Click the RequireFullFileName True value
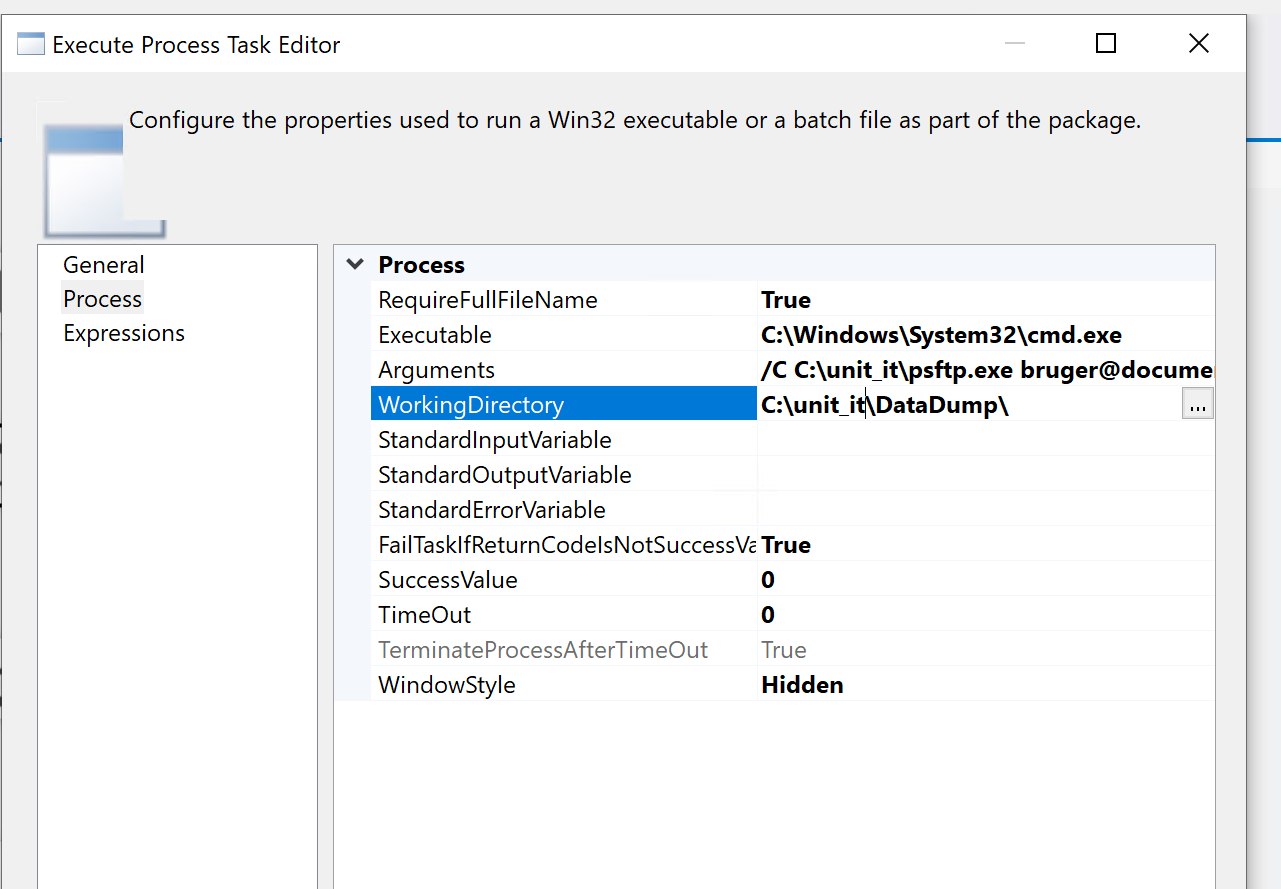1281x889 pixels. pyautogui.click(x=786, y=300)
